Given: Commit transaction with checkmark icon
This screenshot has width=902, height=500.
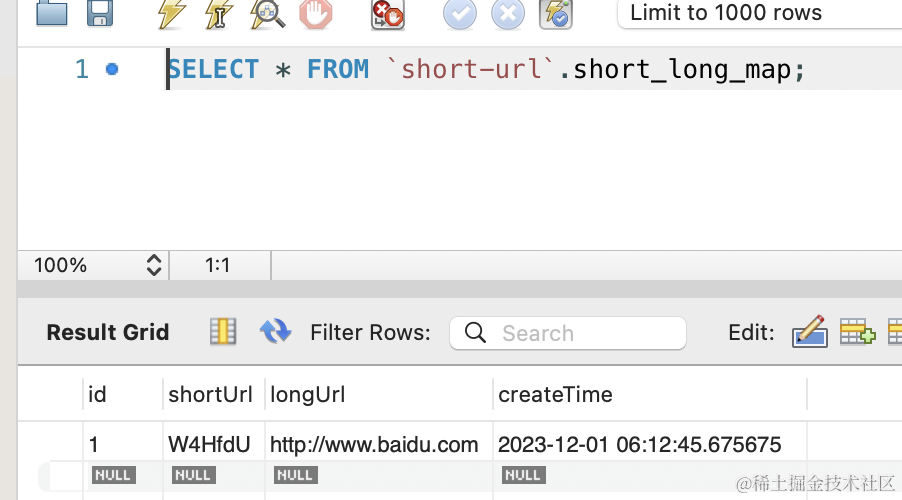Looking at the screenshot, I should [x=460, y=14].
